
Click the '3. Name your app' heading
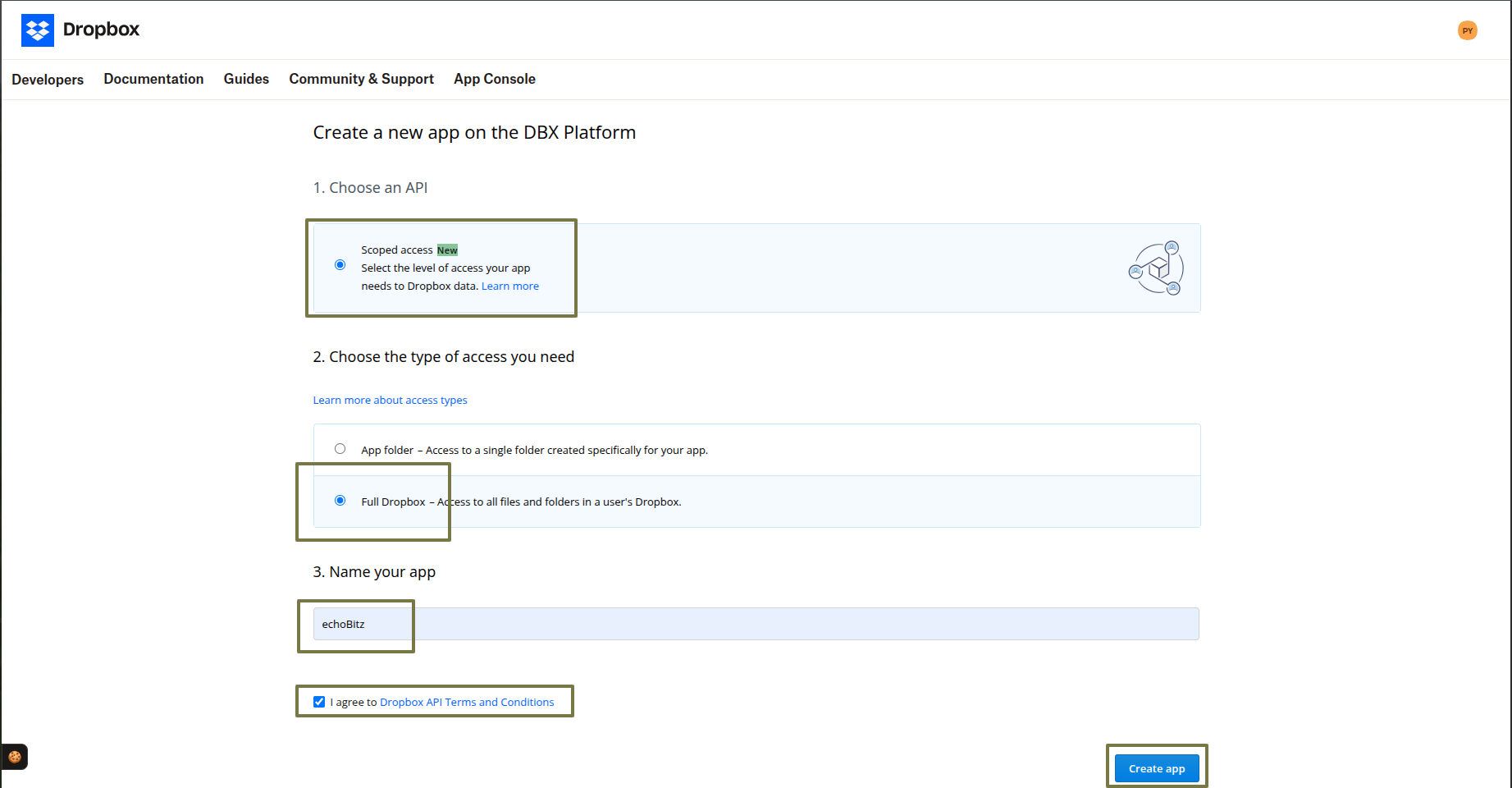[374, 572]
